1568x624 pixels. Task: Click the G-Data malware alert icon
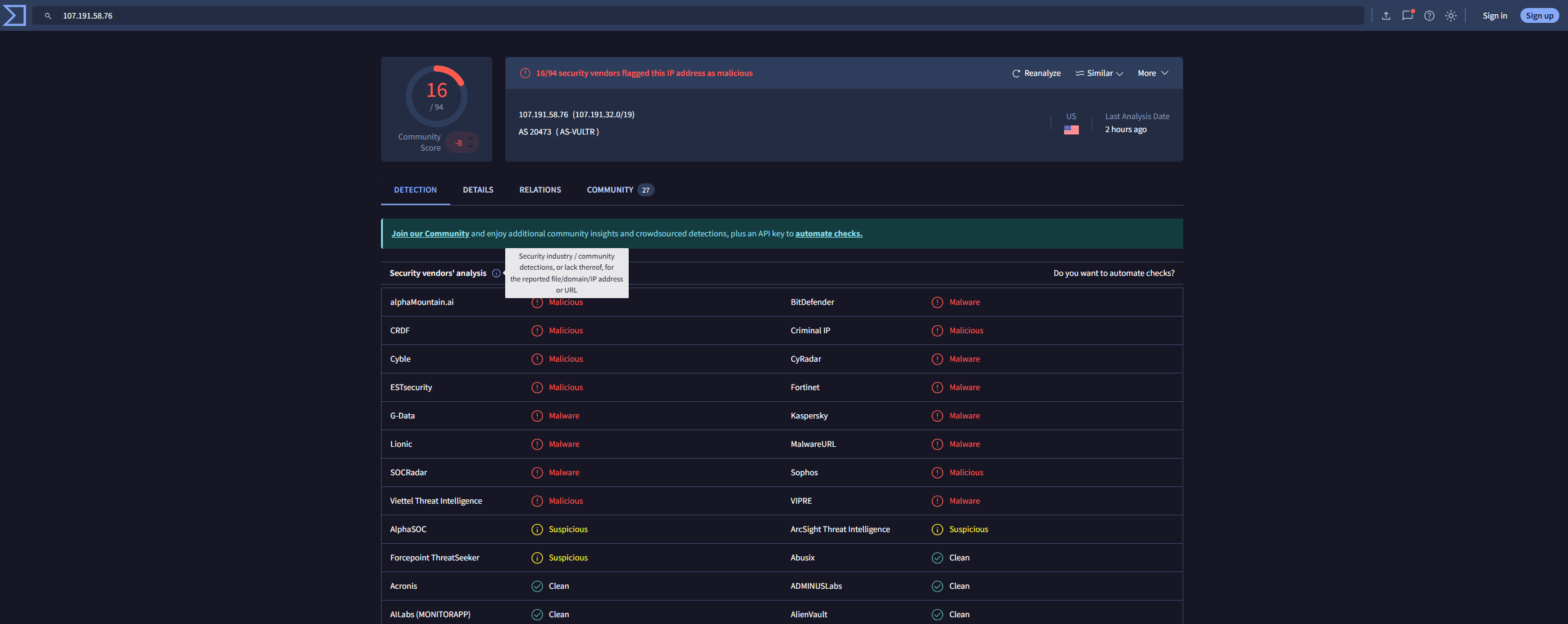click(537, 416)
